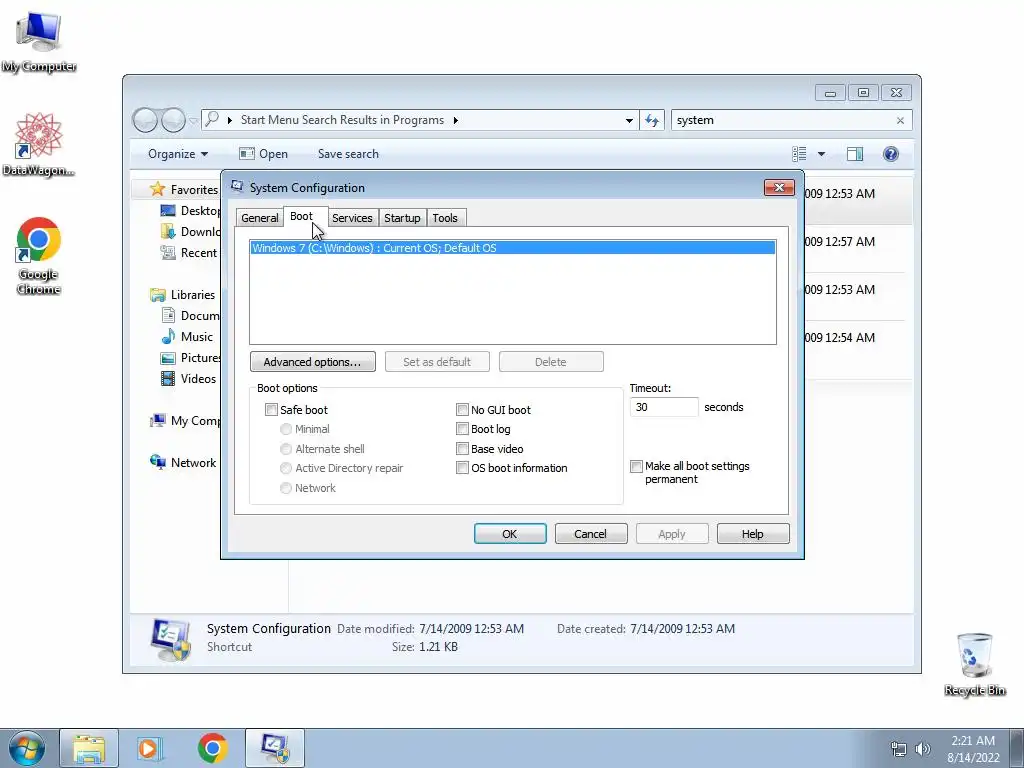
Task: Expand the breadcrumb arrow before Start Menu
Action: point(230,120)
